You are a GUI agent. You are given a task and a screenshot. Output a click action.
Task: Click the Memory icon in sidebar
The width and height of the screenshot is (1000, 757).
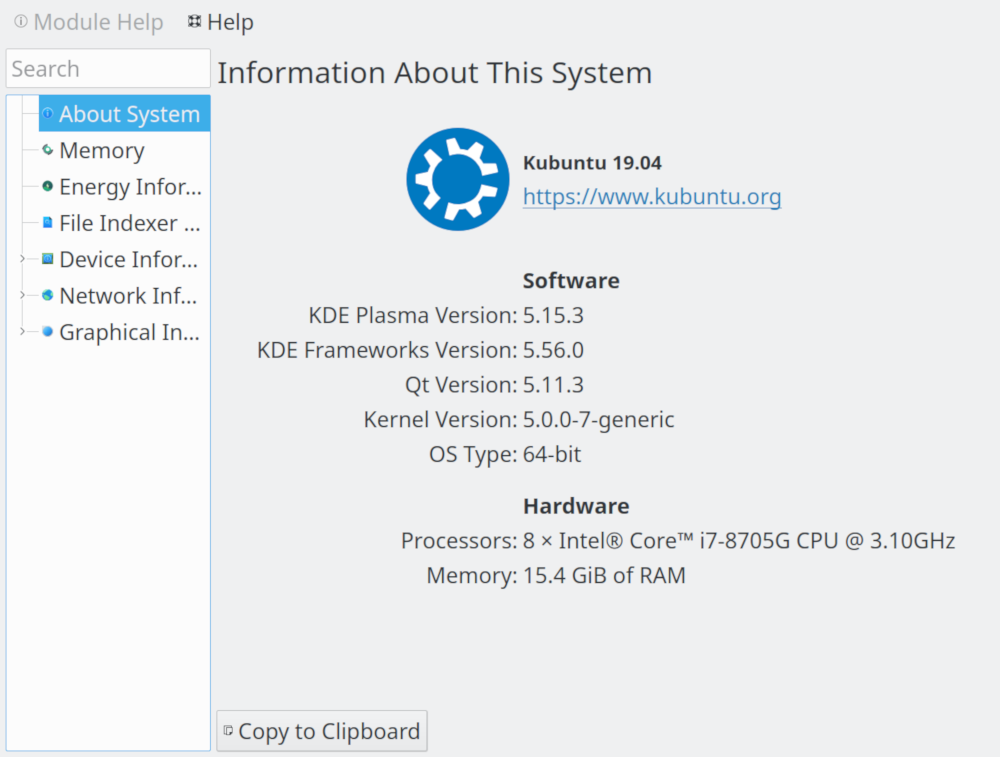coord(48,151)
